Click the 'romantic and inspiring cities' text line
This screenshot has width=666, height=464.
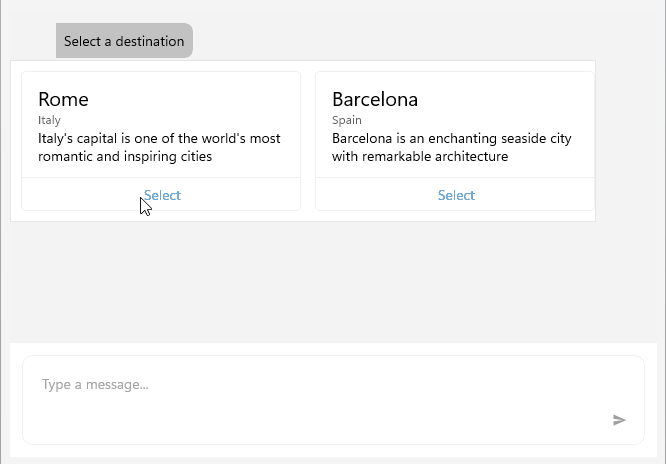click(125, 156)
